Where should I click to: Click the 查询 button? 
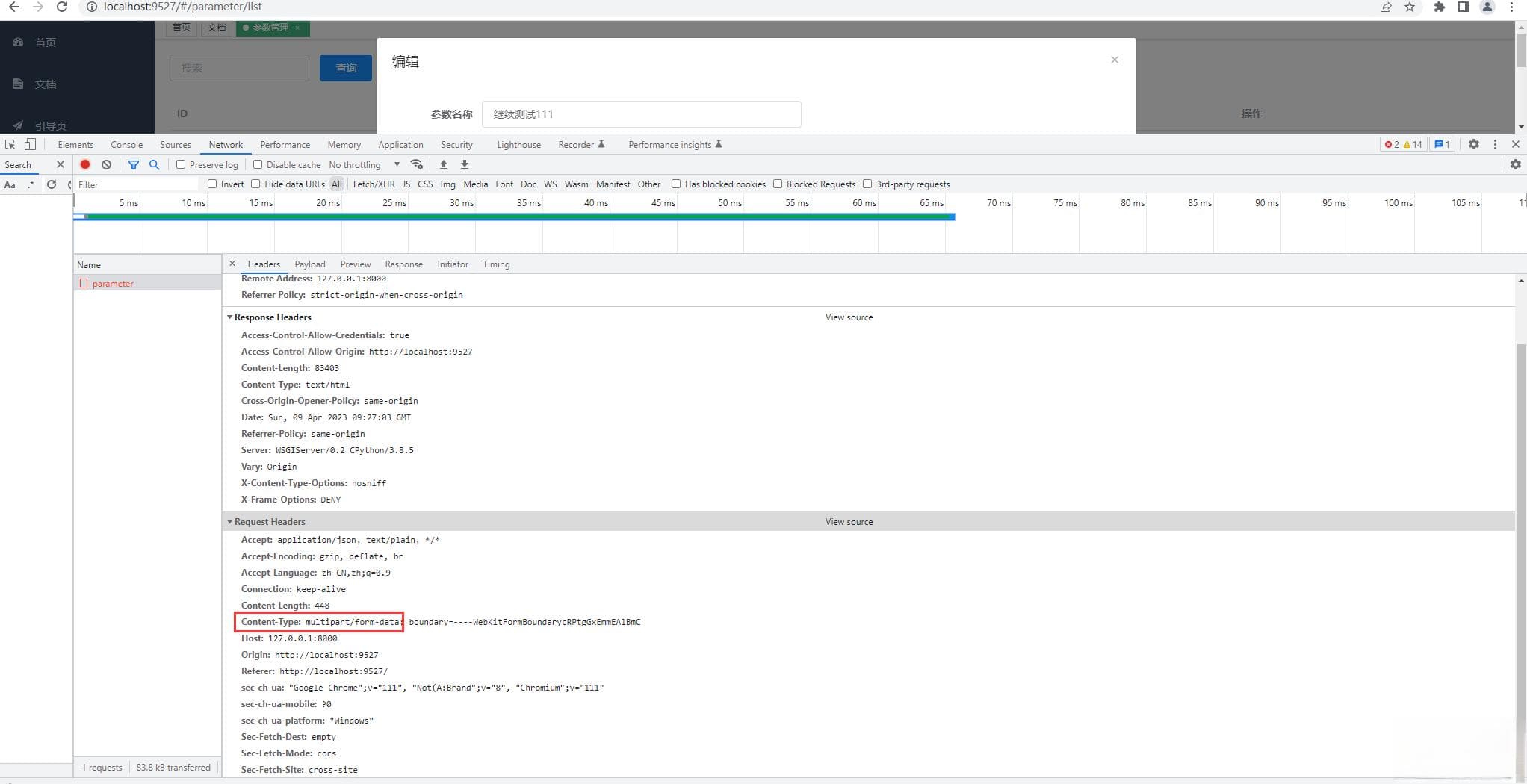[x=346, y=68]
